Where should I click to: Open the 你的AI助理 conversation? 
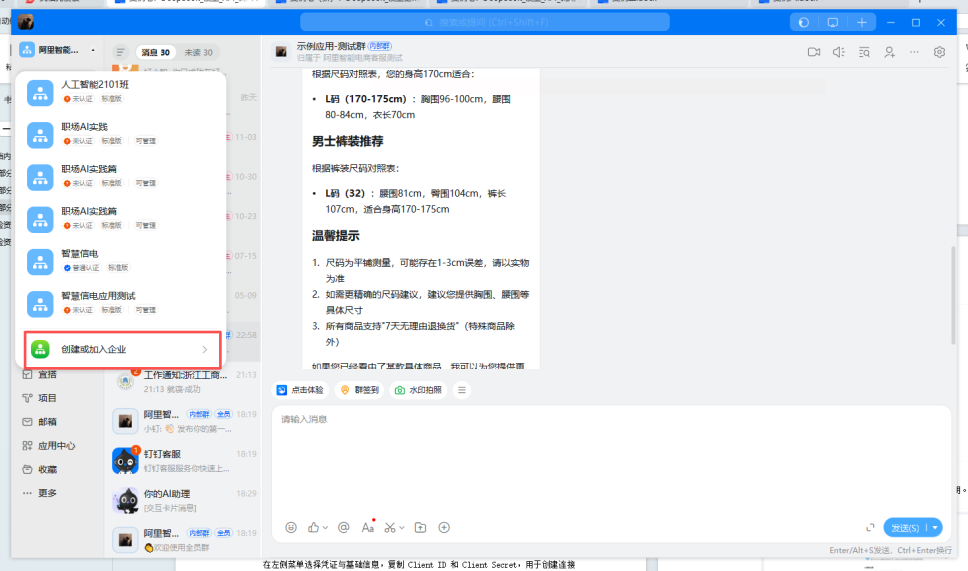(x=183, y=501)
